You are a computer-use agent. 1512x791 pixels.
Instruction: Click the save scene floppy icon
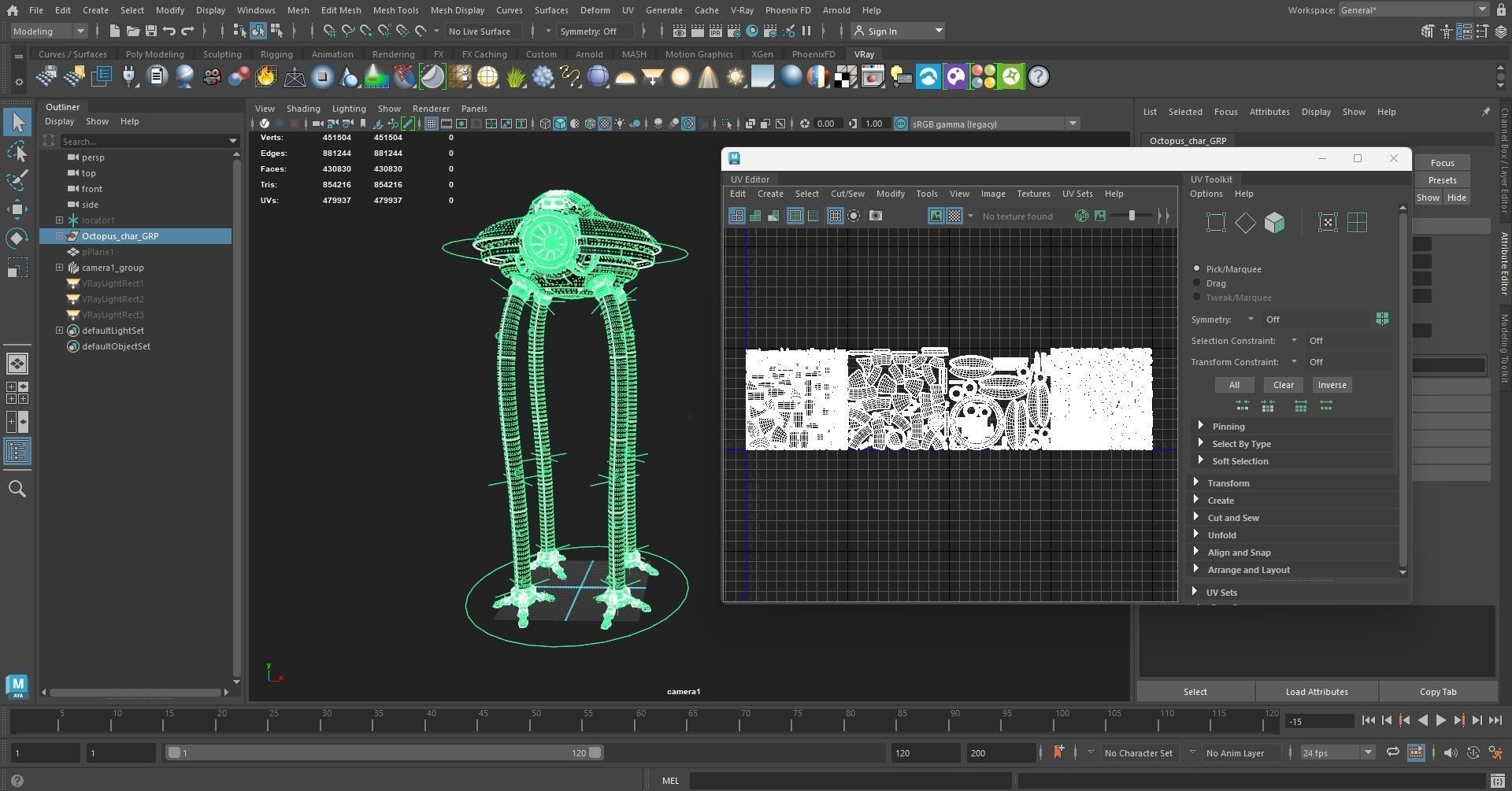[150, 31]
